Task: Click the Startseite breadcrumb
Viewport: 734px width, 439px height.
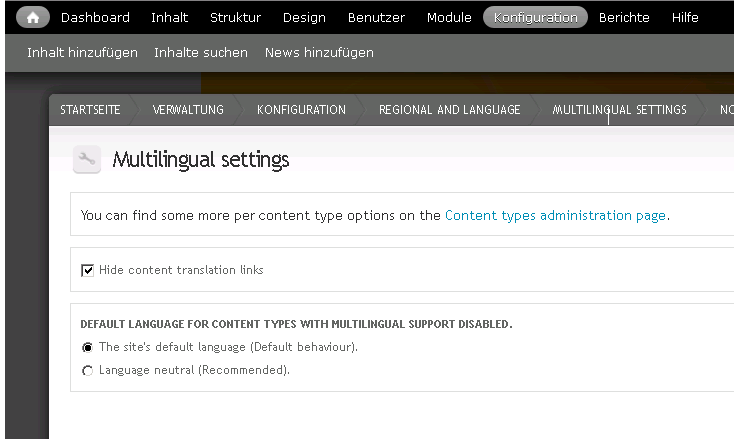Action: point(90,110)
